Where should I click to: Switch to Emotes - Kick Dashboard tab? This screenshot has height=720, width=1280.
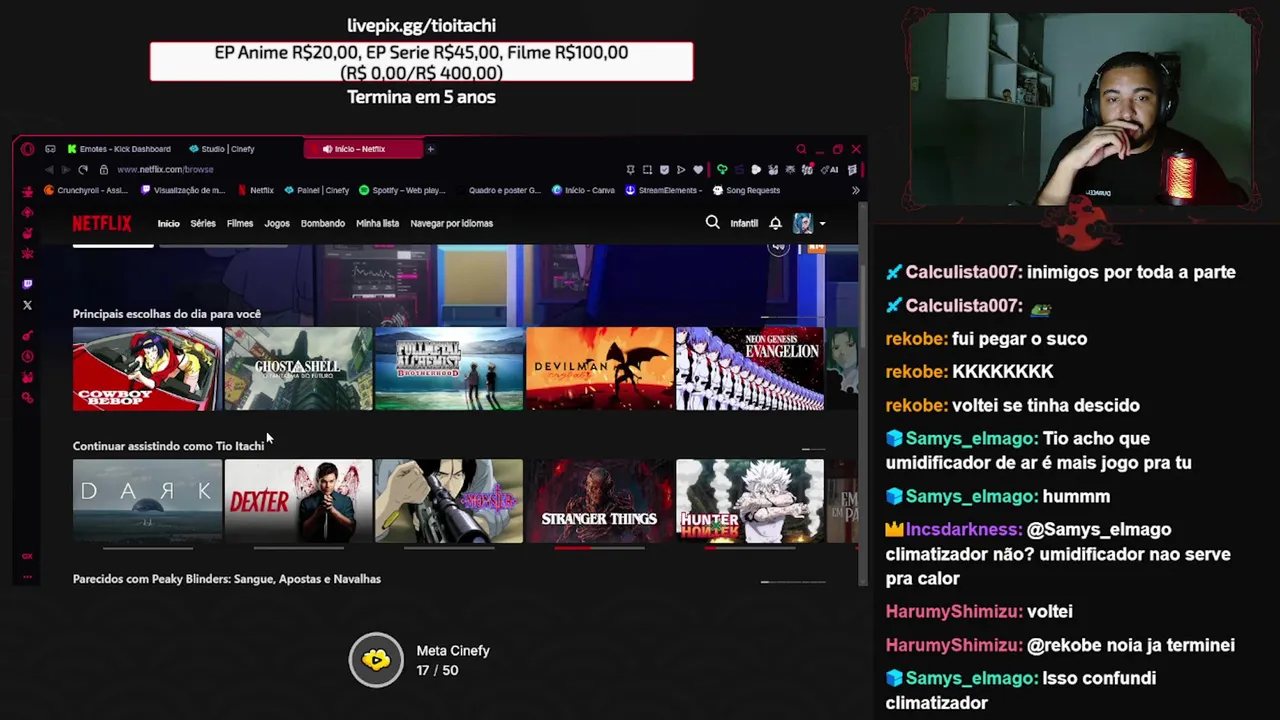point(118,149)
